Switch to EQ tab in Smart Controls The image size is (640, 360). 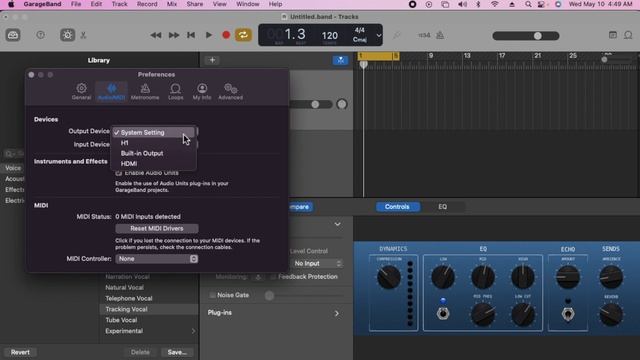click(x=442, y=207)
